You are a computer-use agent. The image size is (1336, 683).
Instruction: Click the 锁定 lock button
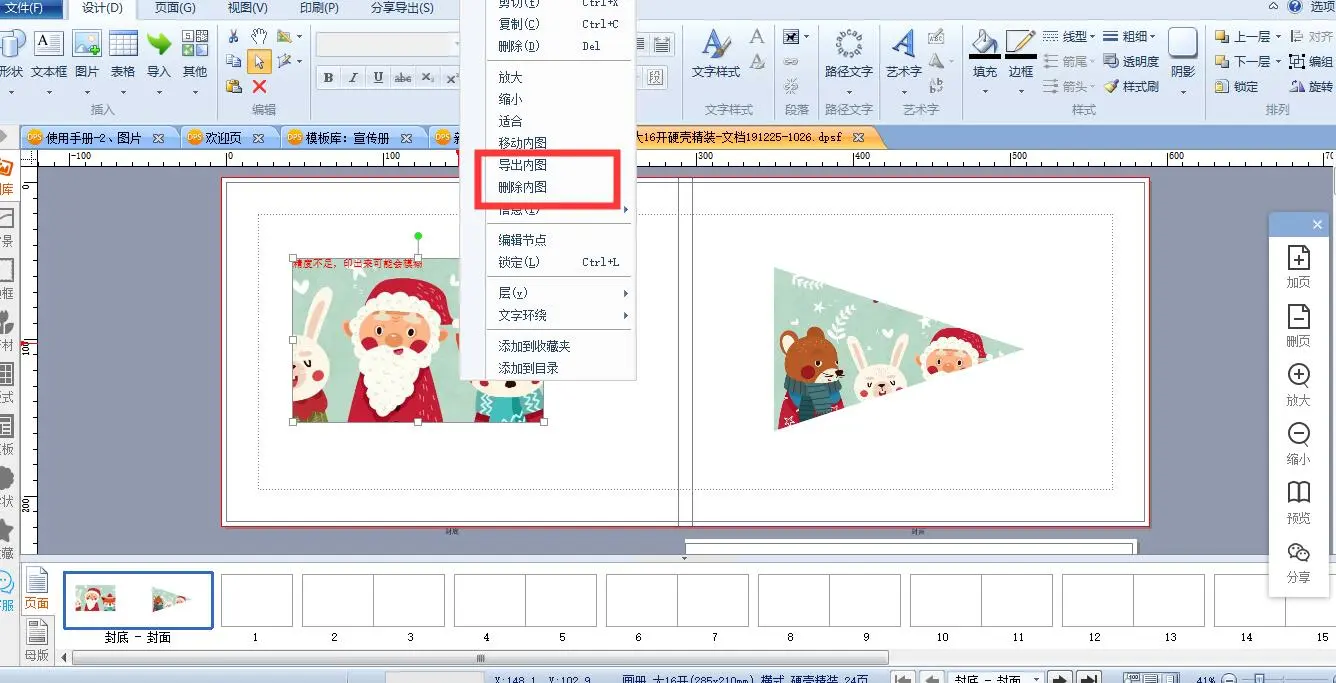[1237, 87]
